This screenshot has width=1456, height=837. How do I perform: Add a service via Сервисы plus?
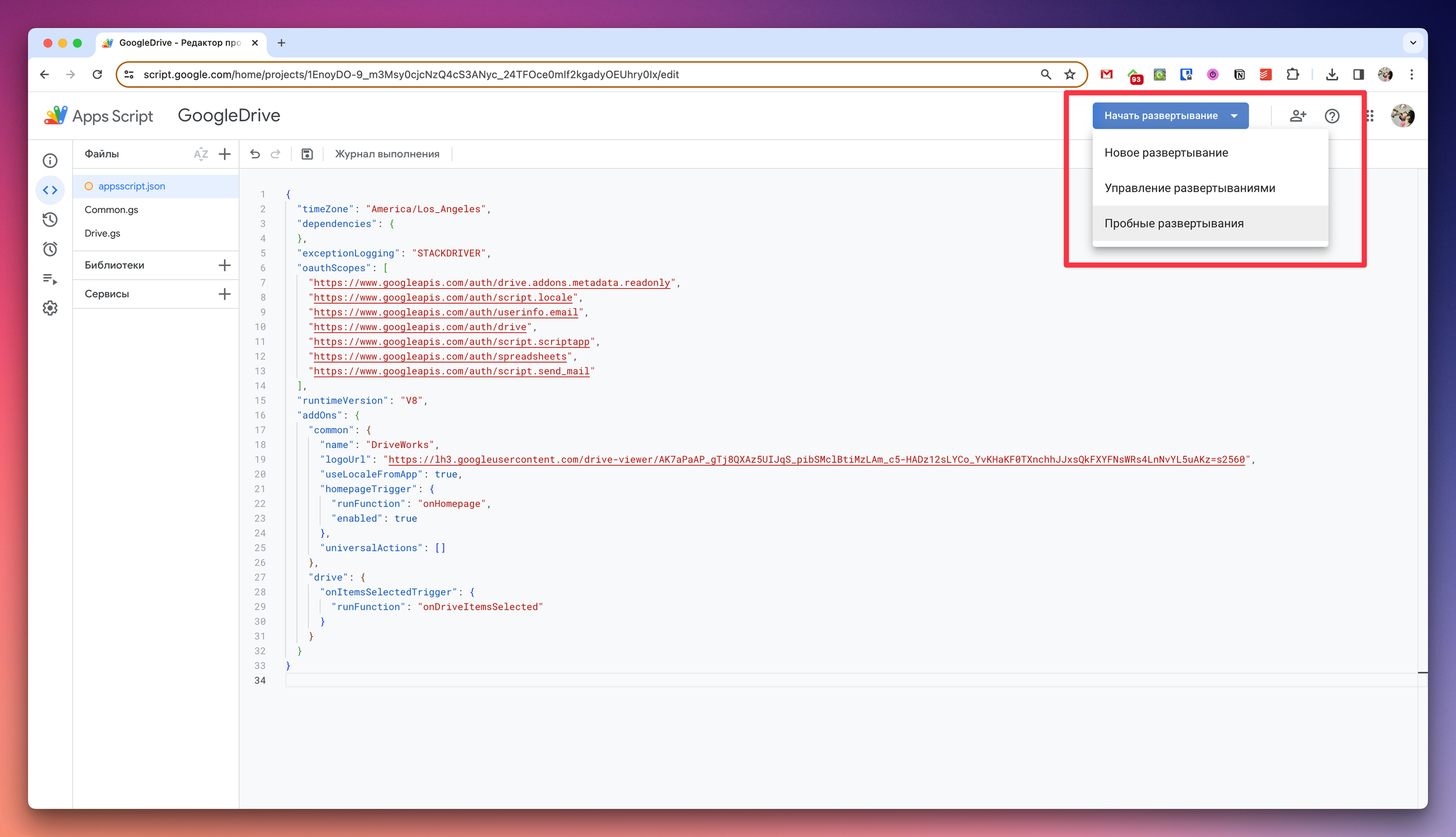click(224, 294)
